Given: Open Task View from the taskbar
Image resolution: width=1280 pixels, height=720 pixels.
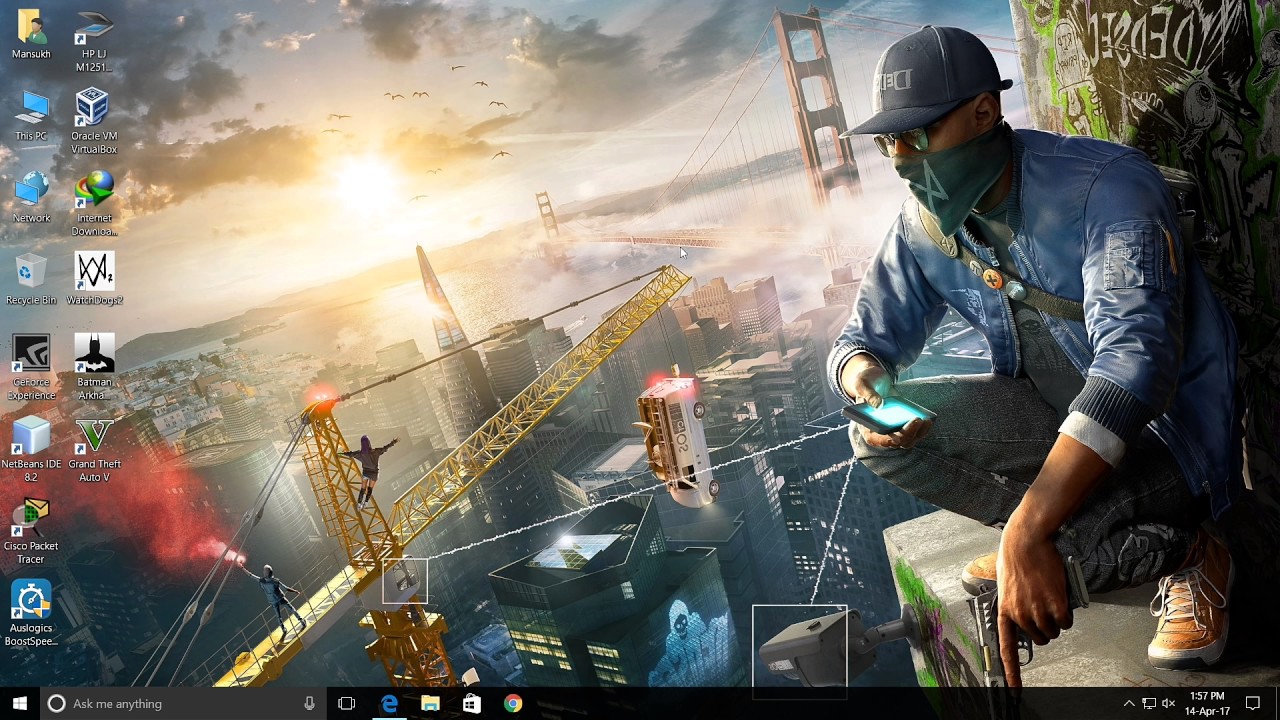Looking at the screenshot, I should [x=346, y=704].
